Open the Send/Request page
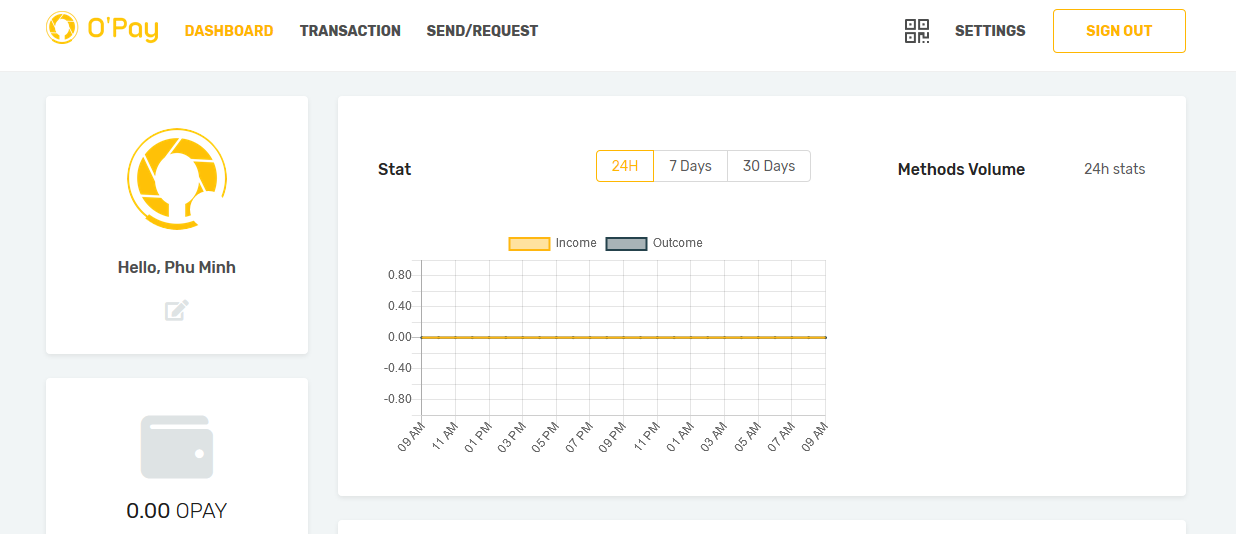Viewport: 1236px width, 534px height. coord(482,31)
